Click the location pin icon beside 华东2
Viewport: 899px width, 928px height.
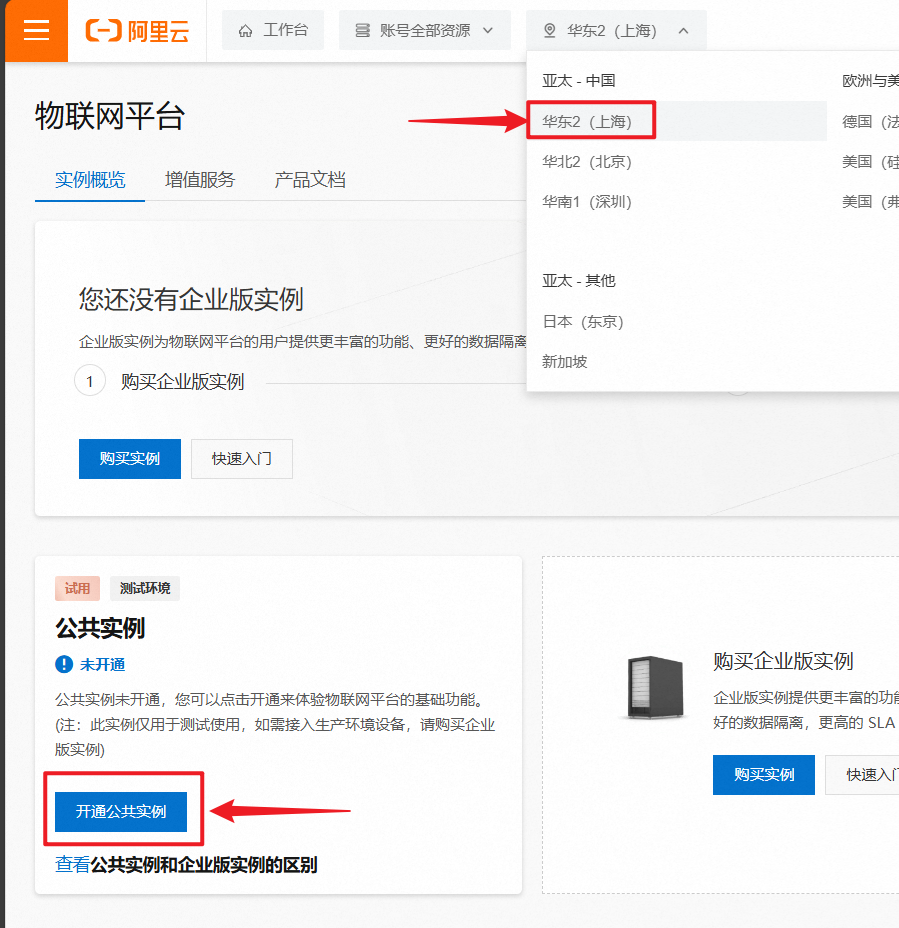tap(550, 30)
